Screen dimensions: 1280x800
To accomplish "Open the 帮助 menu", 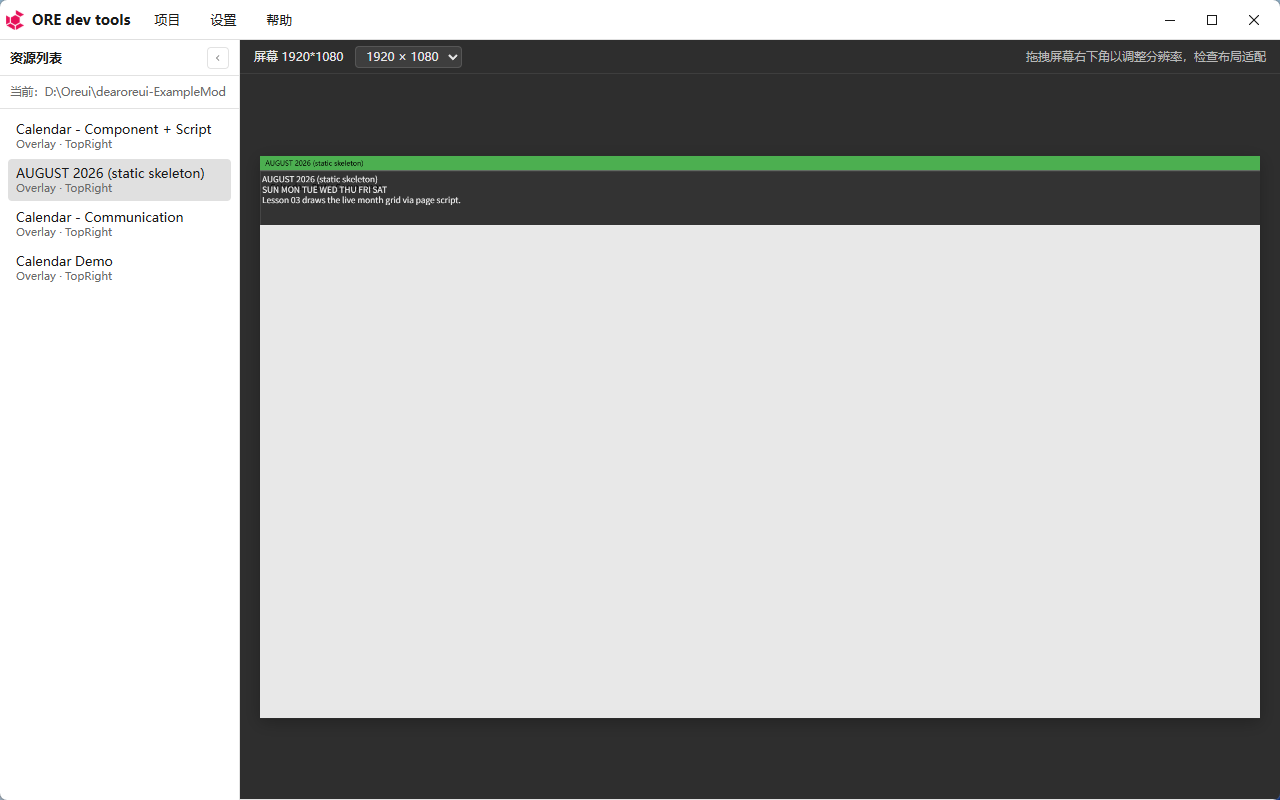I will click(x=279, y=20).
